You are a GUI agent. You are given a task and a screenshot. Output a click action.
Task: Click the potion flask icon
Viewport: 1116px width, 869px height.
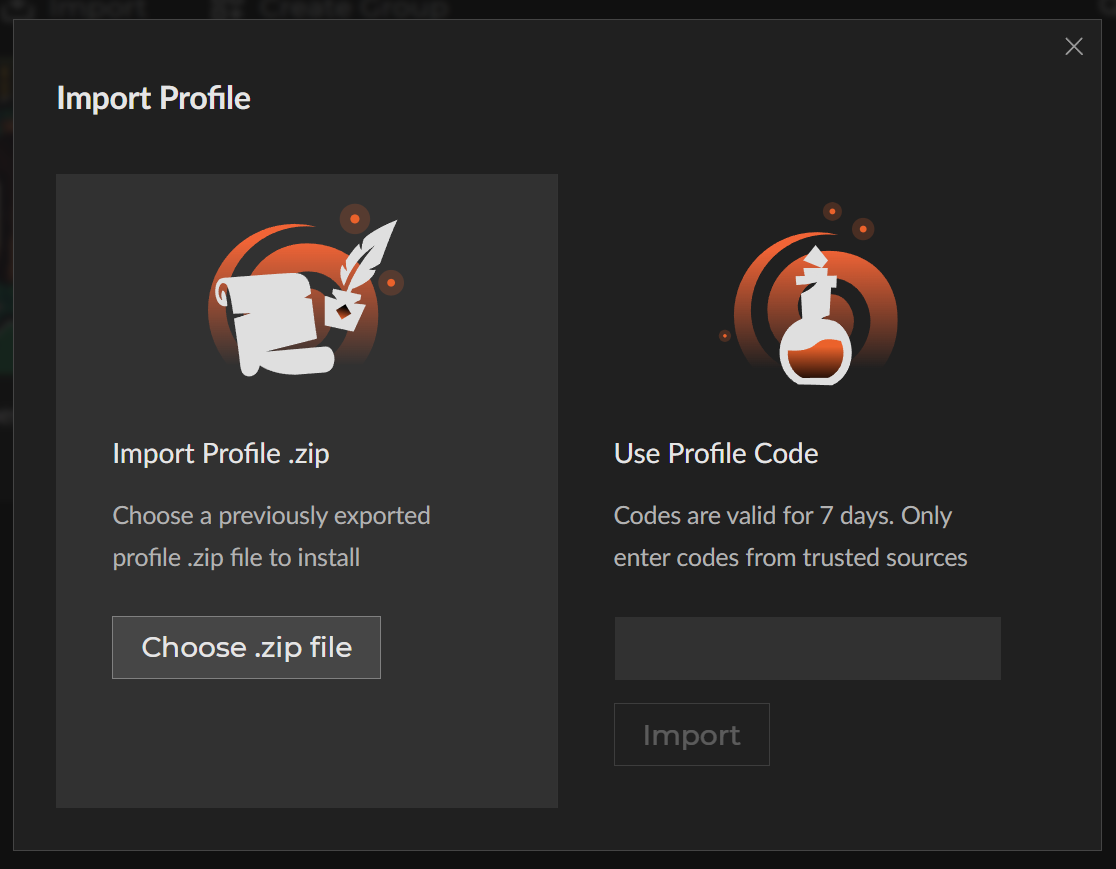point(811,294)
